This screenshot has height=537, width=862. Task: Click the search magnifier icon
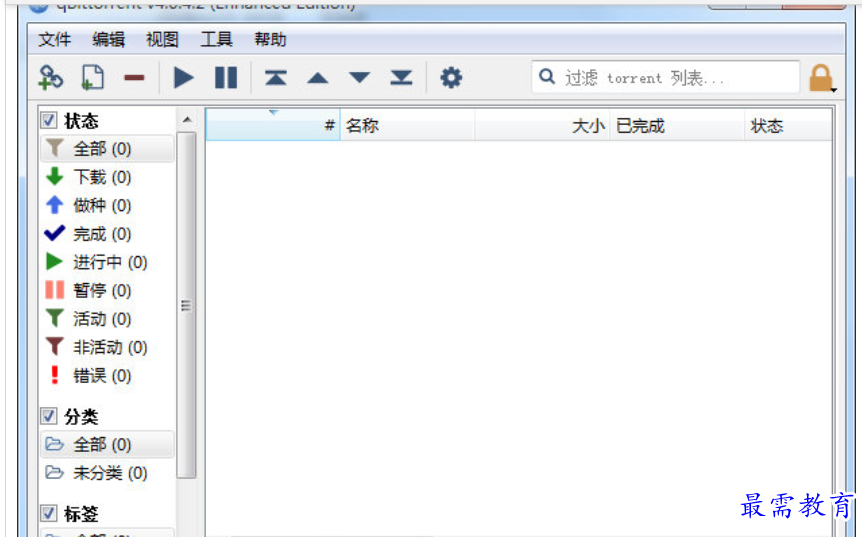(546, 76)
